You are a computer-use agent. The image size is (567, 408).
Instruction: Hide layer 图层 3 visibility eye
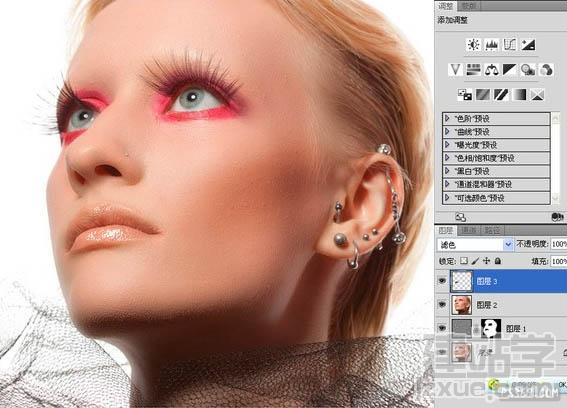(442, 281)
